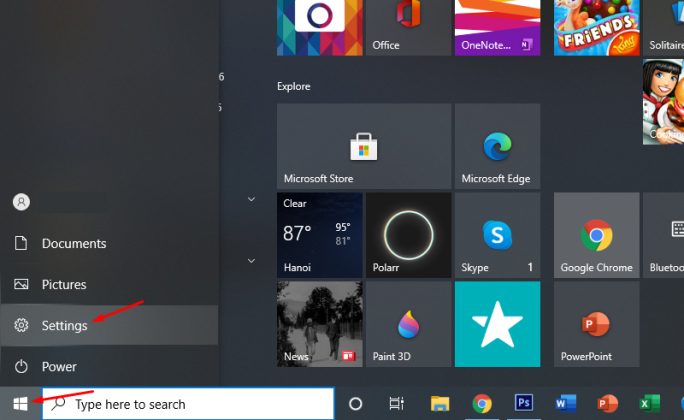Open Task View on the taskbar

click(x=396, y=404)
